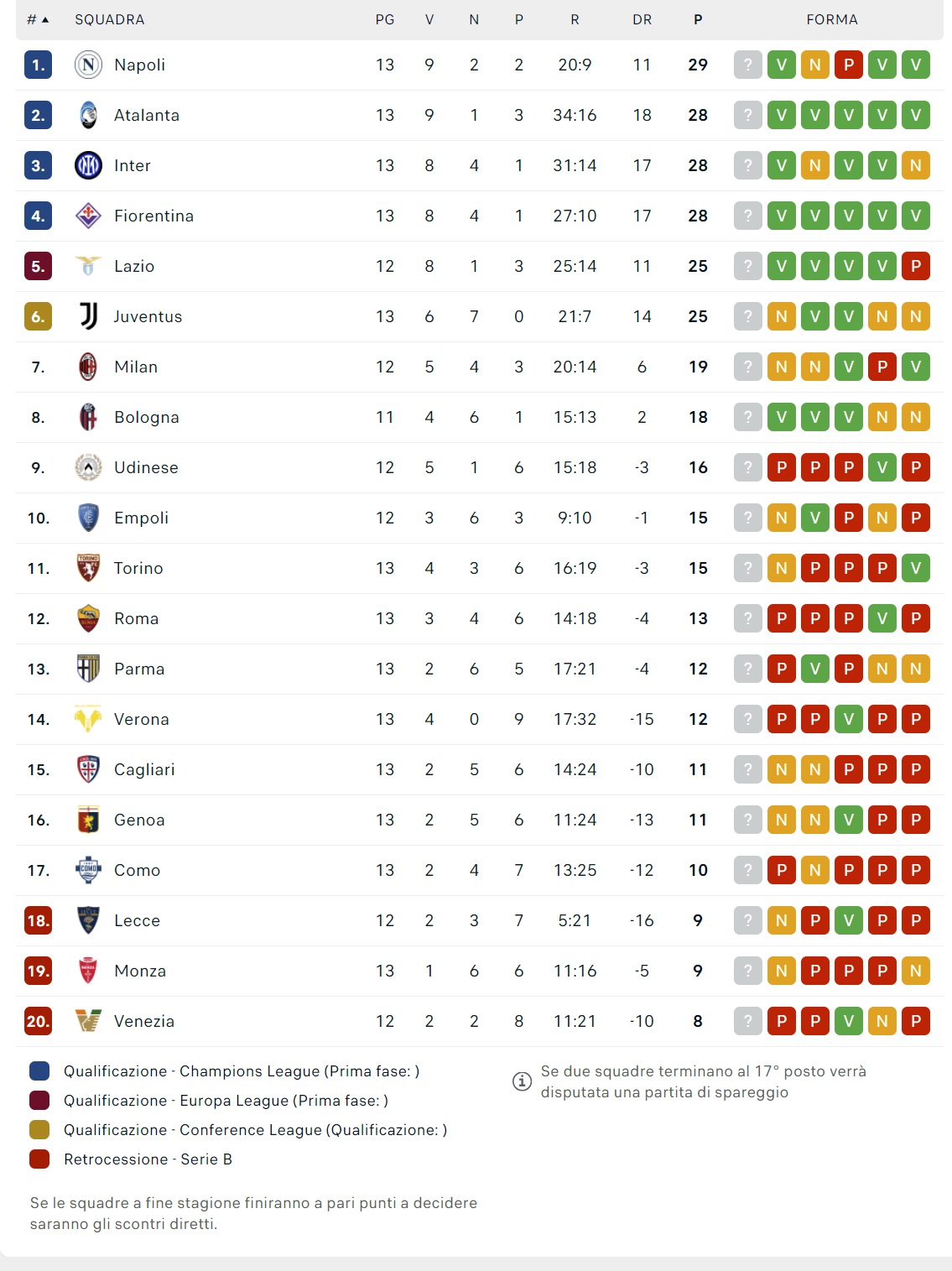The height and width of the screenshot is (1271, 952).
Task: Click the Roma team badge
Action: [88, 618]
